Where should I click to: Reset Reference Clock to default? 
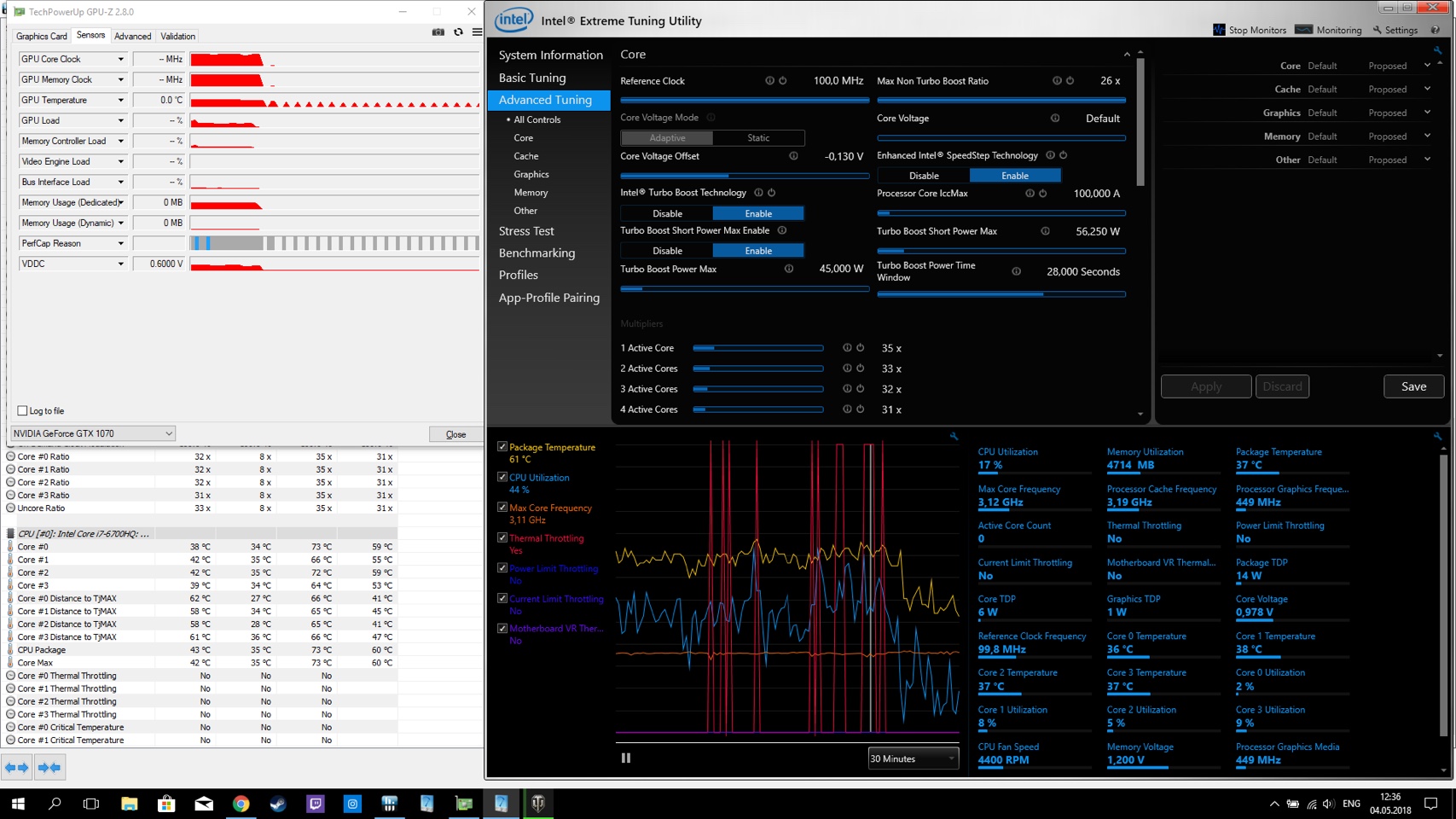click(x=783, y=81)
